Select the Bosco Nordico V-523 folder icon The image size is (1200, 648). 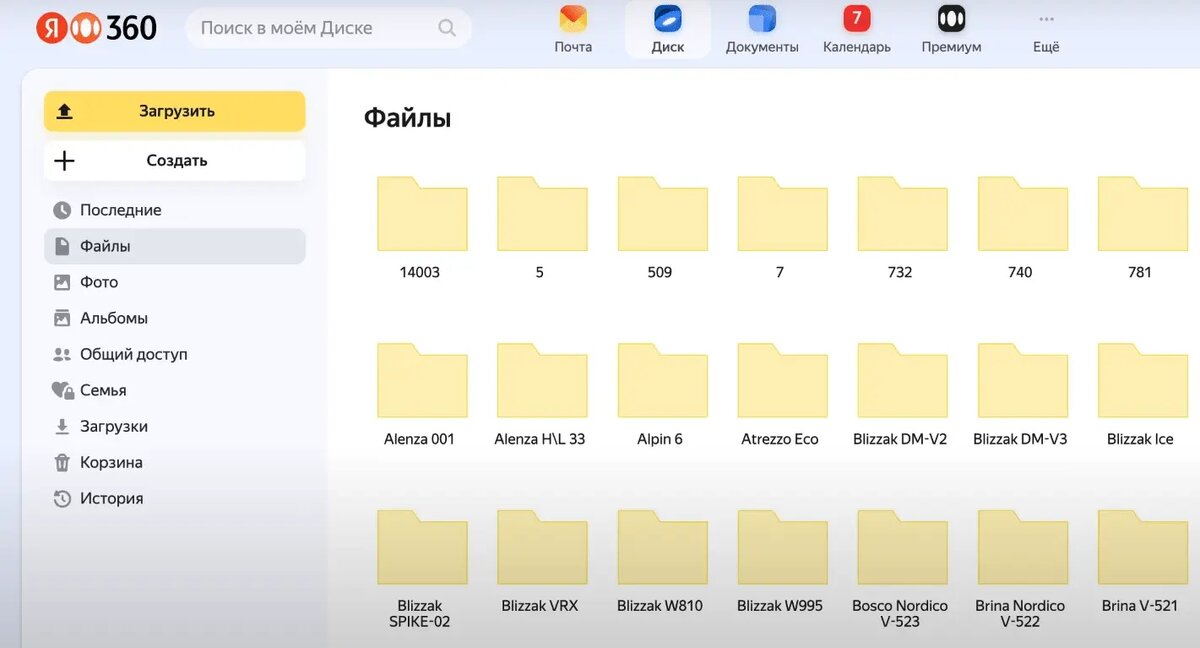[x=902, y=547]
